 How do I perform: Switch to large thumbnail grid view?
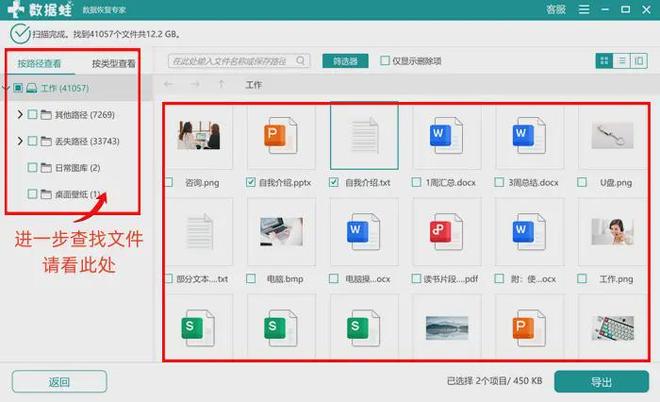tap(604, 61)
